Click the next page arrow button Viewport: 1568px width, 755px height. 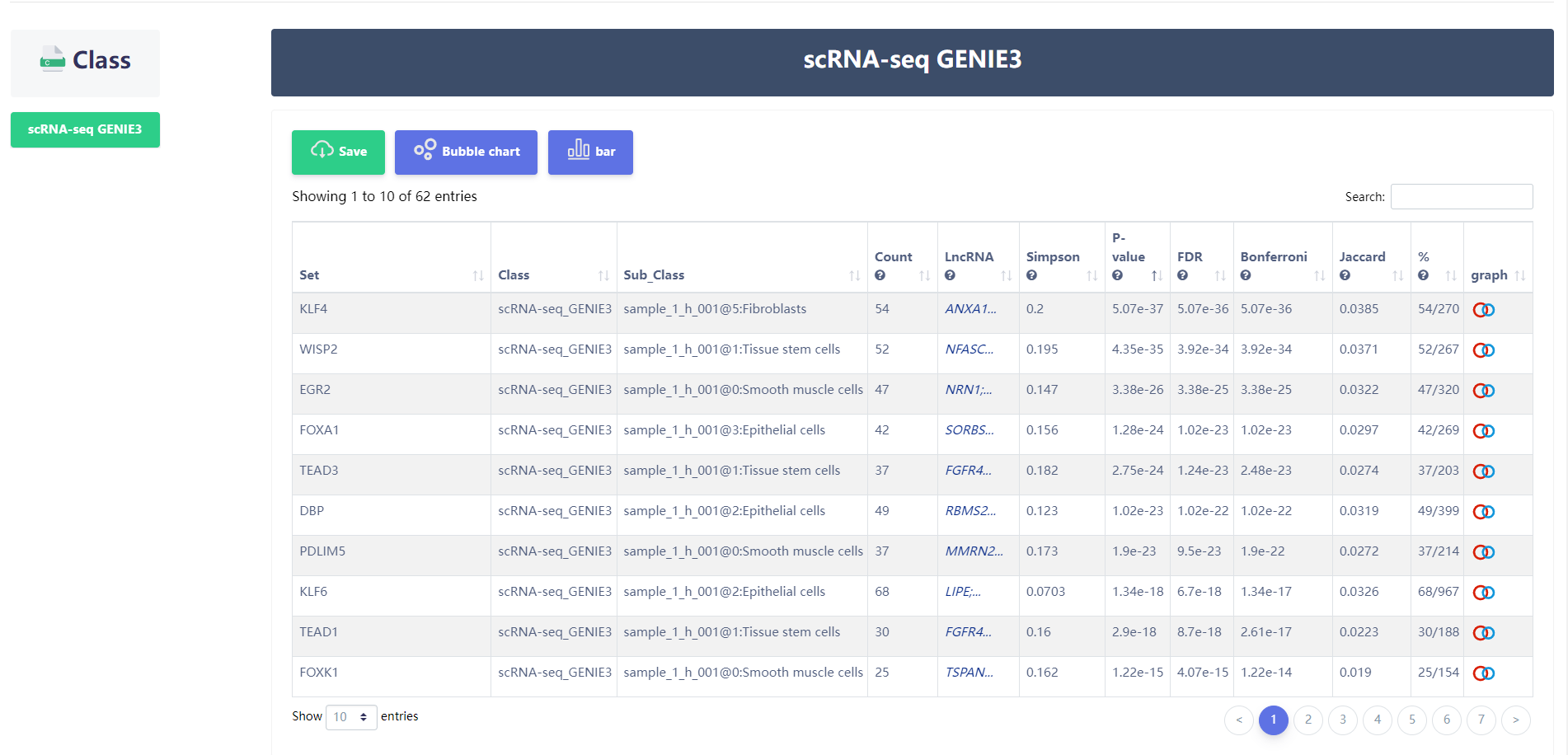1516,720
